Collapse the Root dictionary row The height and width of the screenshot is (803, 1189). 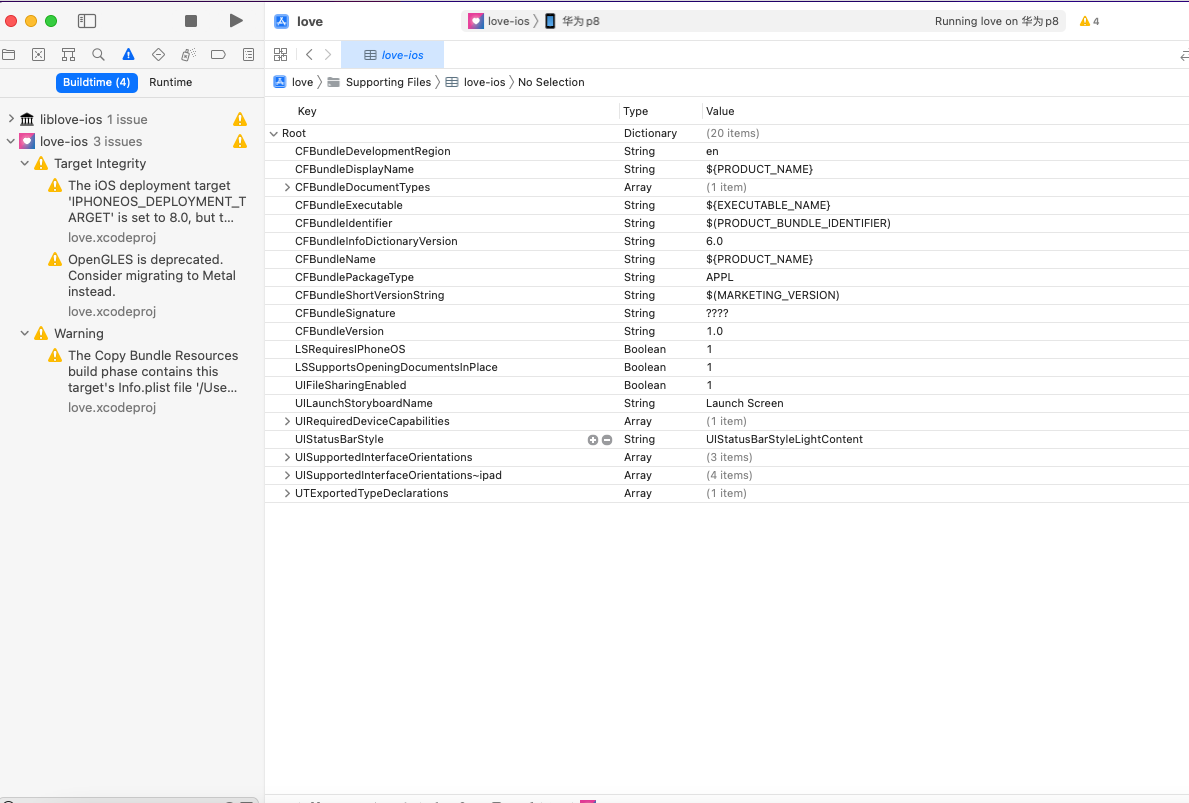click(273, 133)
